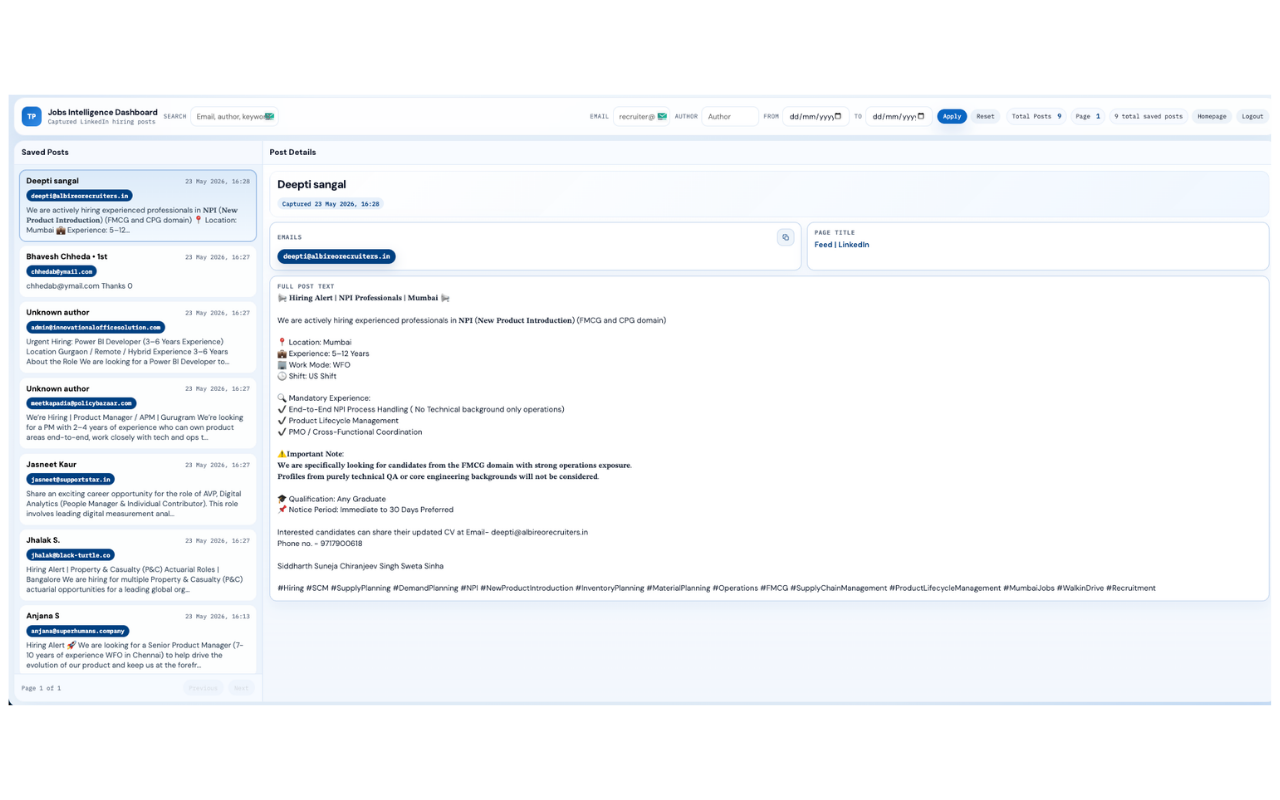Viewport: 1280px width, 800px height.
Task: Click deepti@albireorecruiters.in chip in post details
Action: tap(336, 256)
